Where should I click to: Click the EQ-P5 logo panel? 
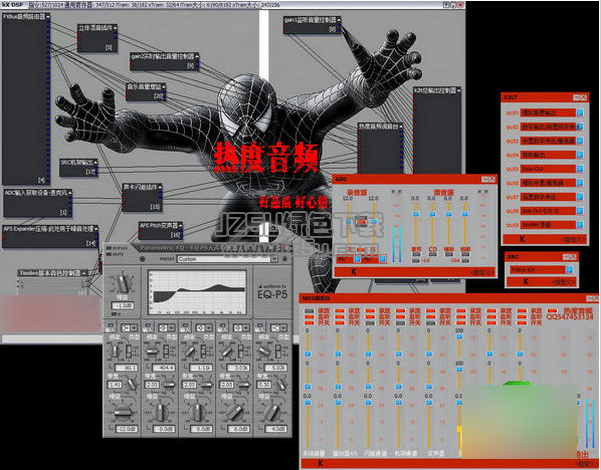coord(272,291)
